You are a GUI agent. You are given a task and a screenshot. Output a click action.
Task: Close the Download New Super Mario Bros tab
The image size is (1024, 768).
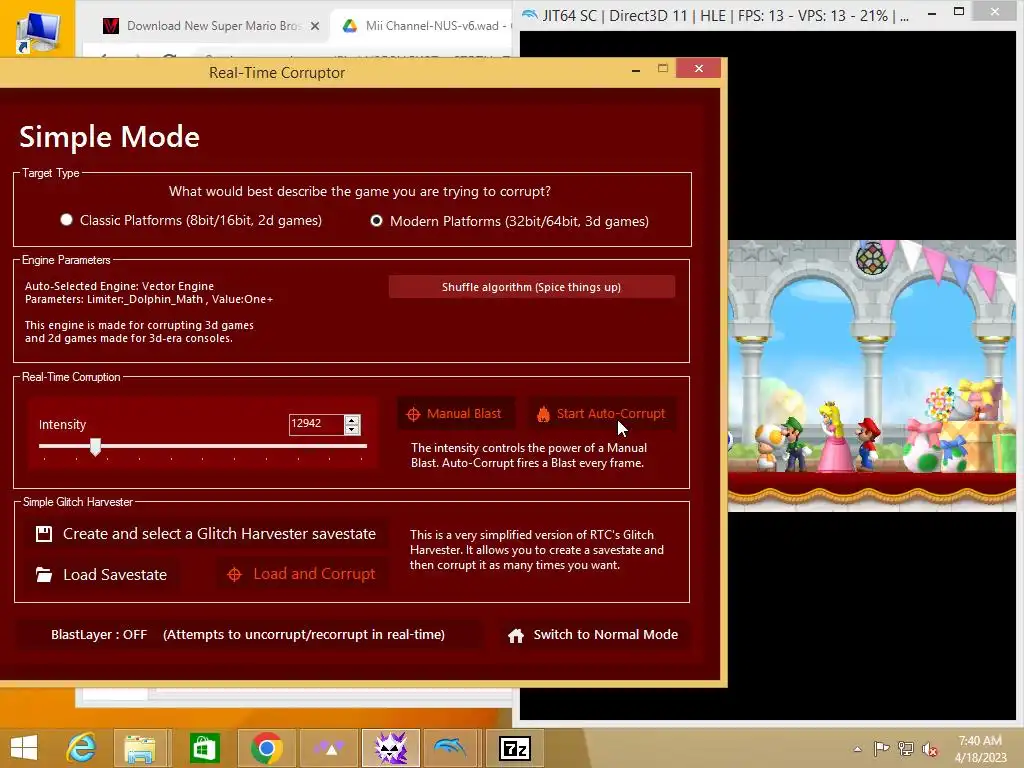pos(315,26)
